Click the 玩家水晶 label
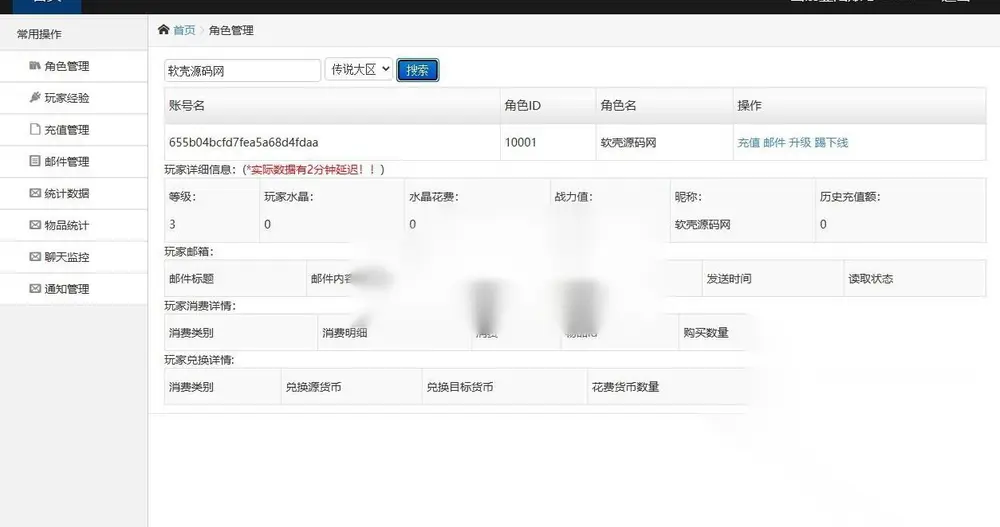The height and width of the screenshot is (527, 1000). pyautogui.click(x=289, y=197)
